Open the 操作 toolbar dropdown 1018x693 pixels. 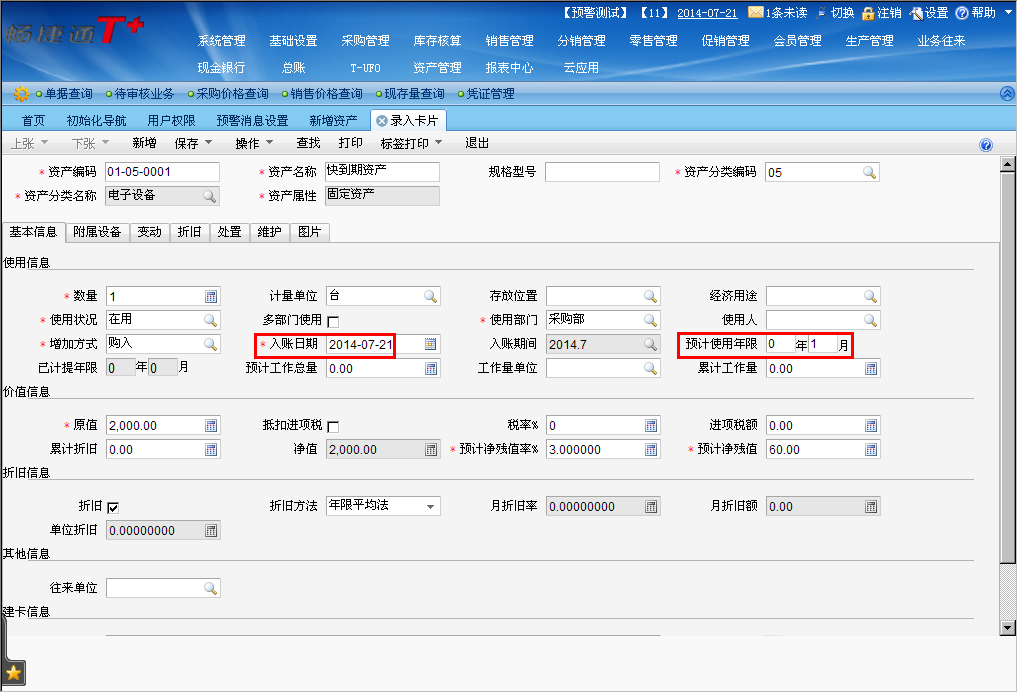(x=254, y=143)
